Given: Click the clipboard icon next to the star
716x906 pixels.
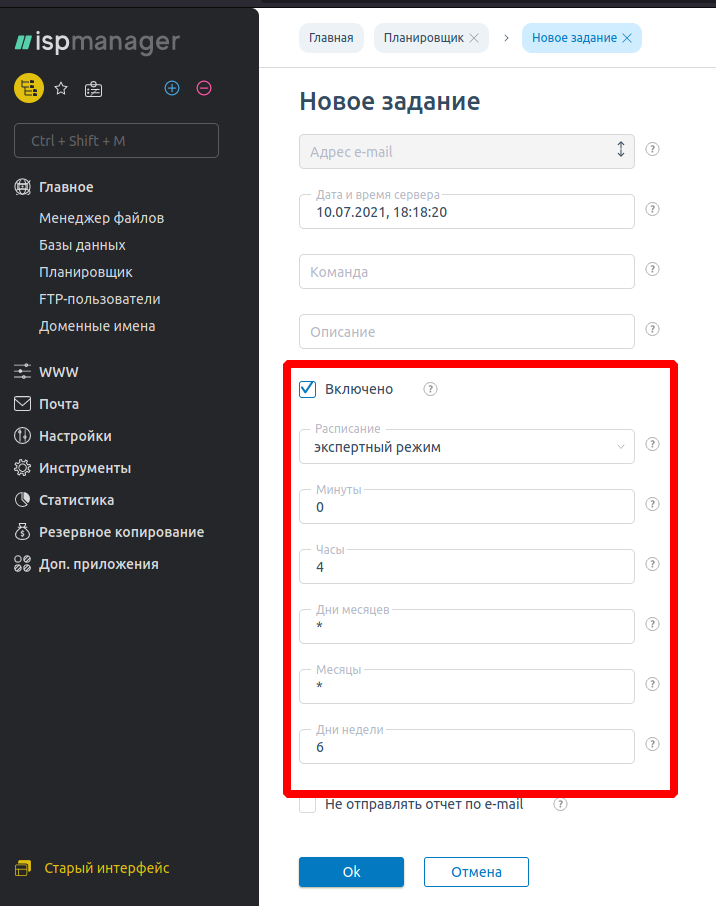Looking at the screenshot, I should coord(93,89).
